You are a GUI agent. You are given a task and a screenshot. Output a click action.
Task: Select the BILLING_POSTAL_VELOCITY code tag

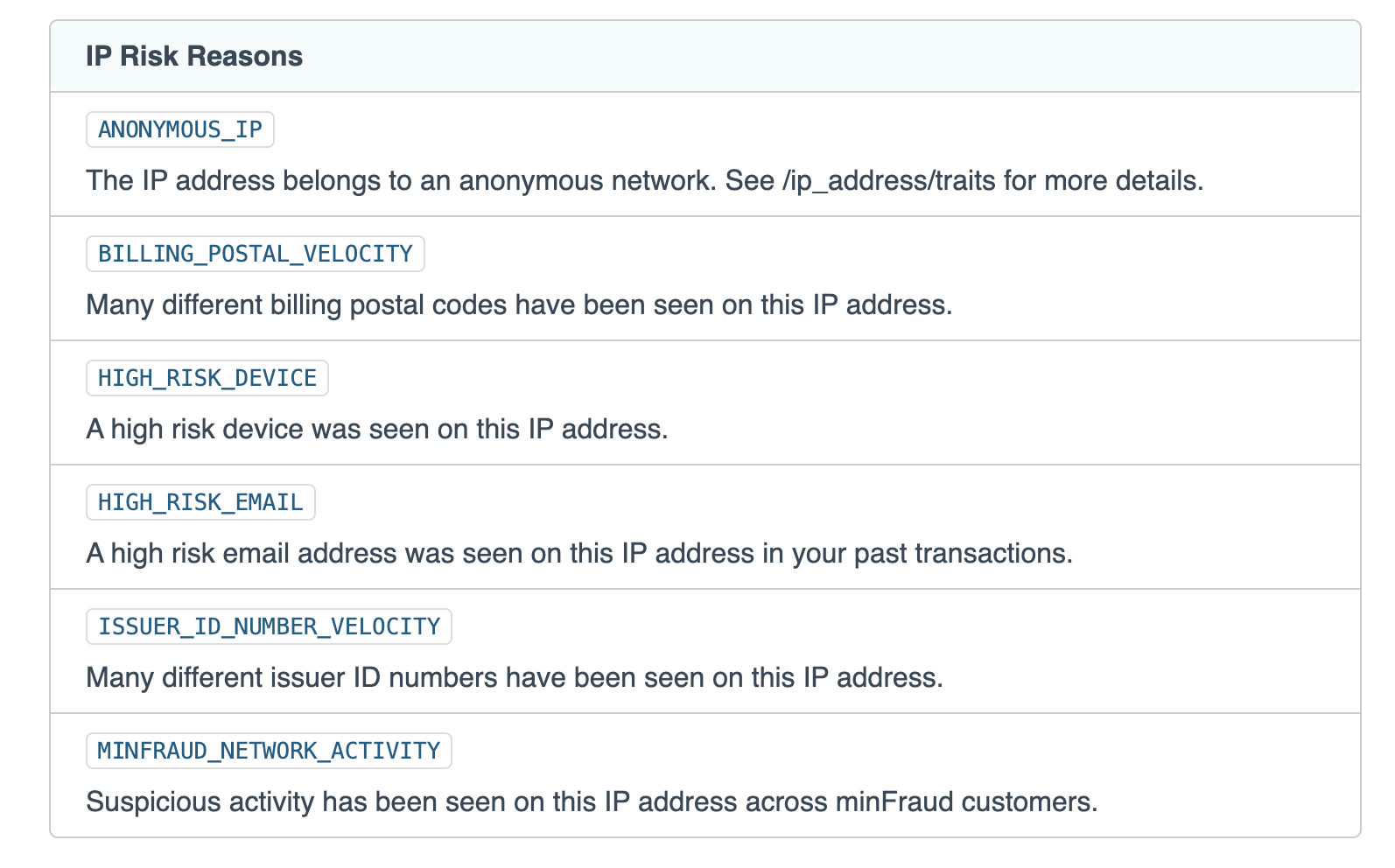[x=256, y=254]
